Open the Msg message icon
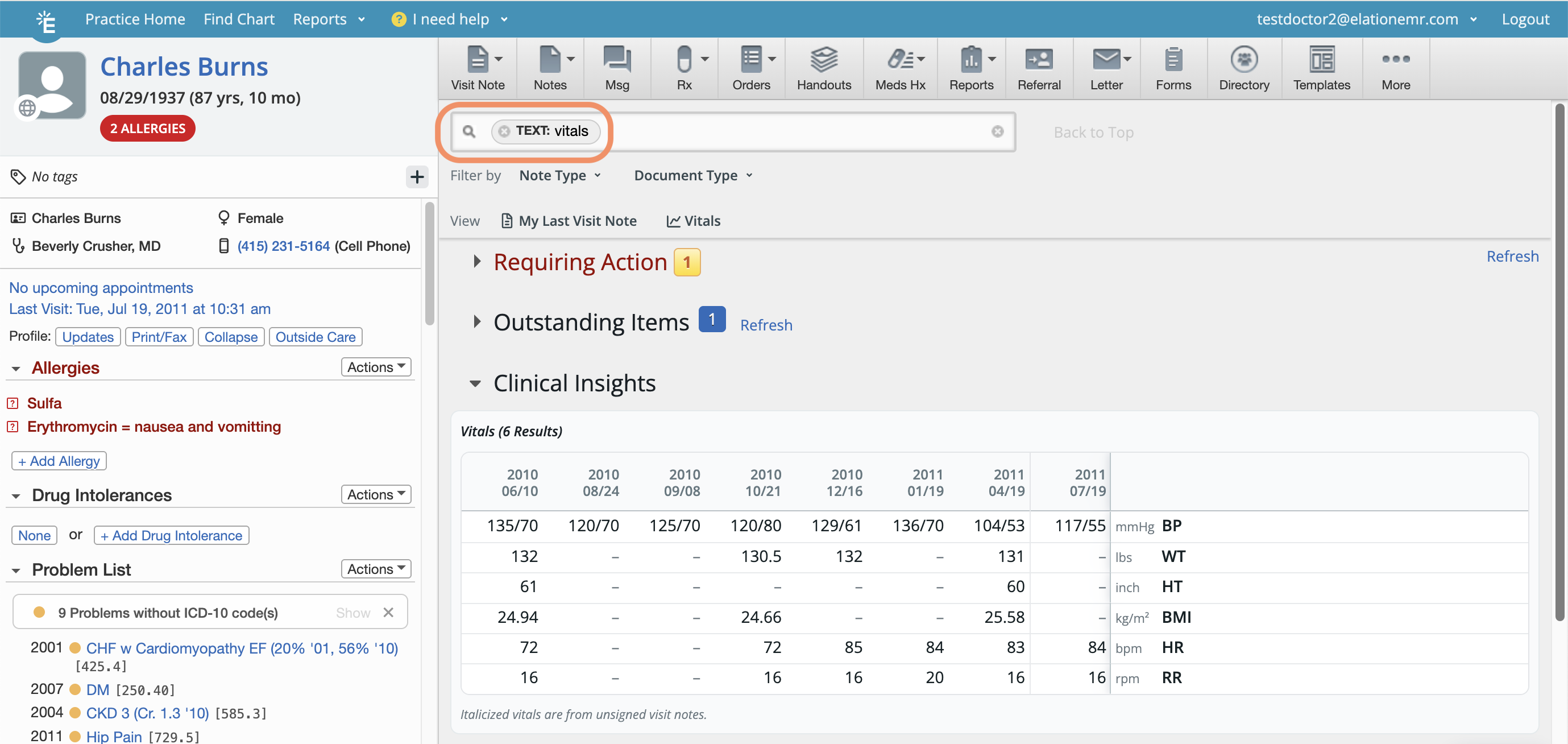 (x=617, y=68)
